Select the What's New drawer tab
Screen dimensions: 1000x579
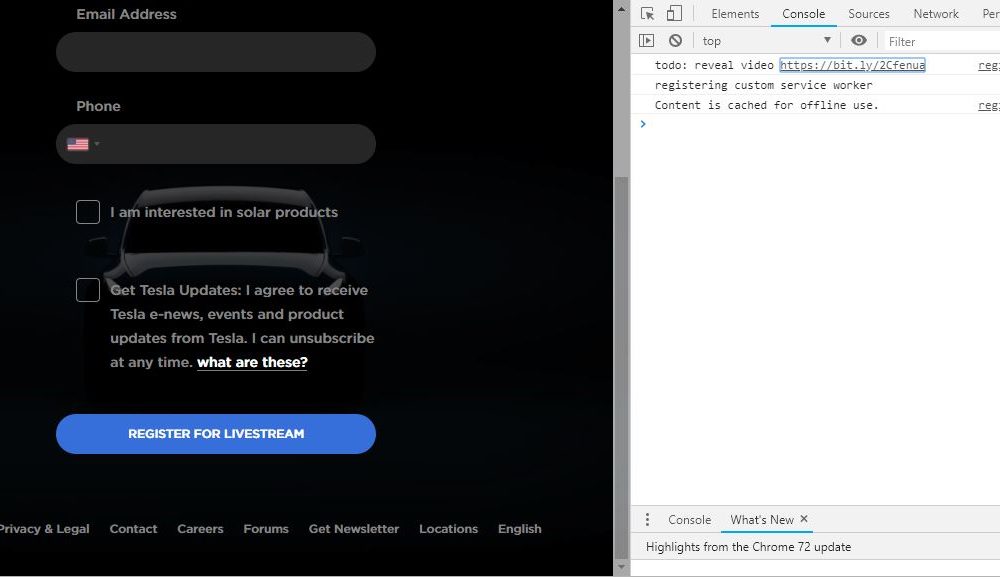(761, 520)
